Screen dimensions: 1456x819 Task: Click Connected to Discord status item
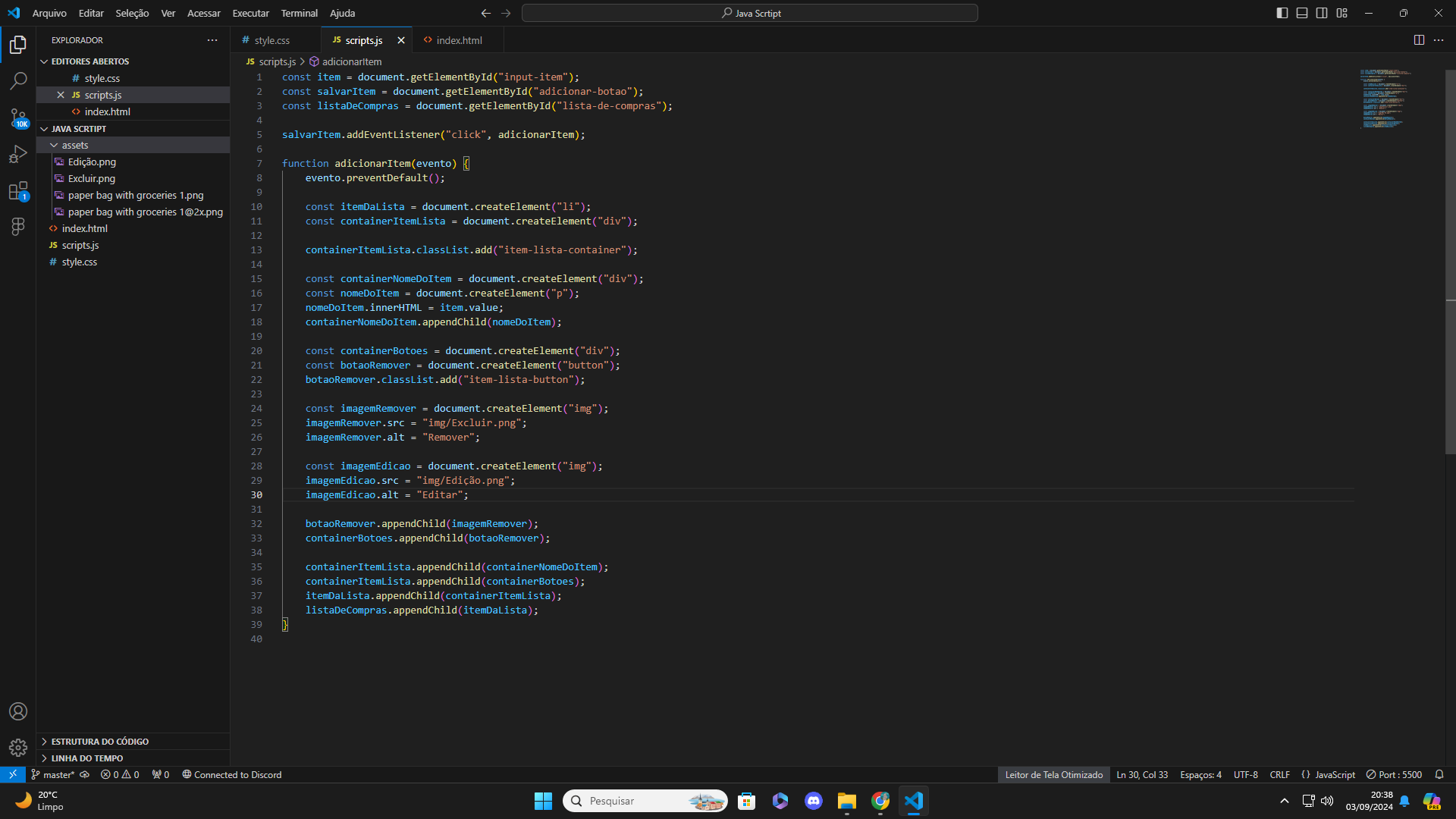(x=232, y=774)
